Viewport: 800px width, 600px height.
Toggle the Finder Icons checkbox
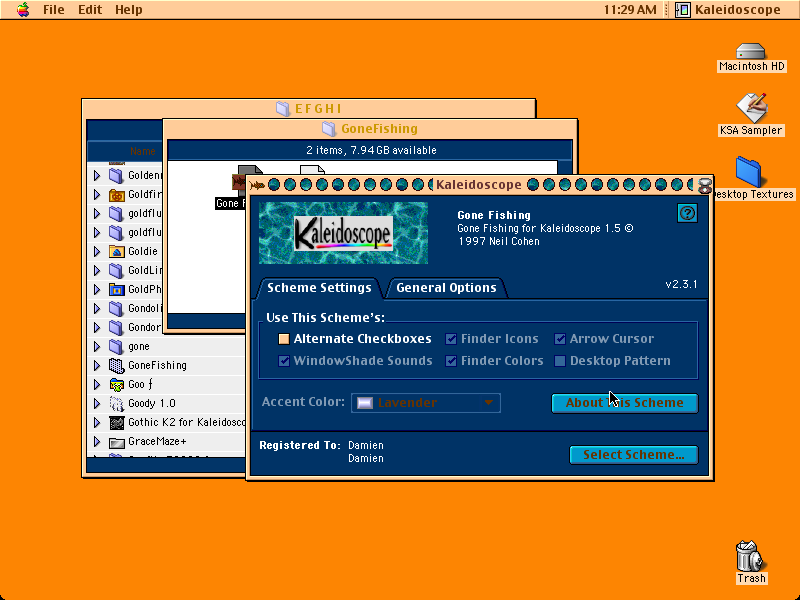[451, 339]
